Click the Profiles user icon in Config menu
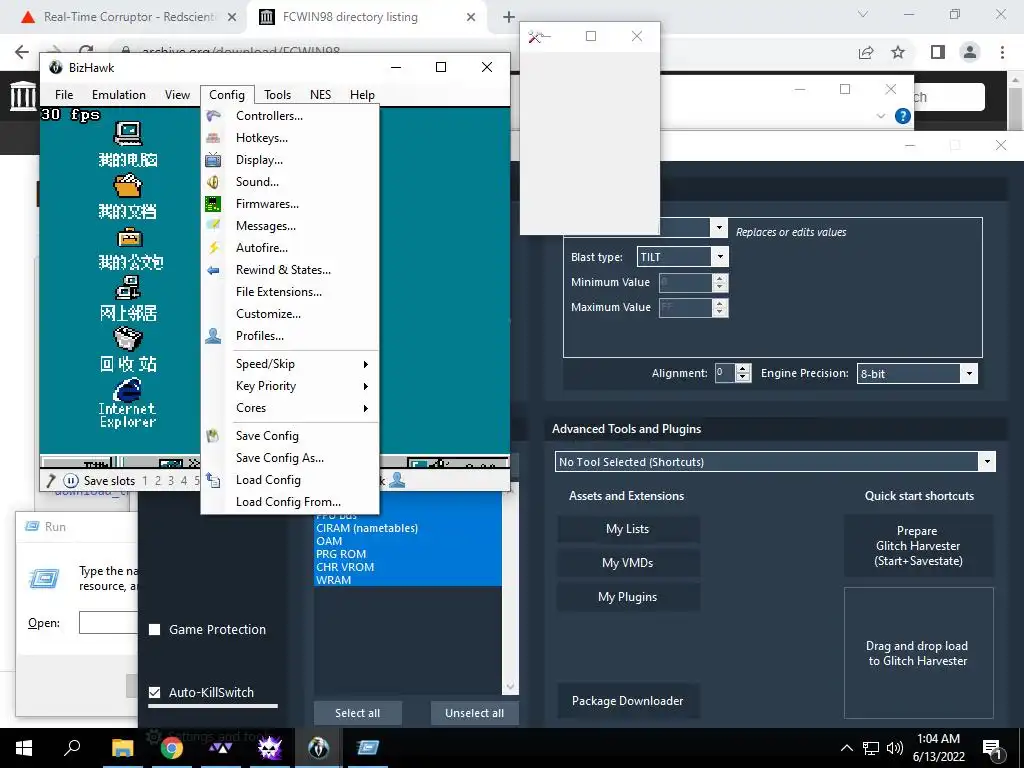This screenshot has width=1024, height=768. [x=213, y=336]
